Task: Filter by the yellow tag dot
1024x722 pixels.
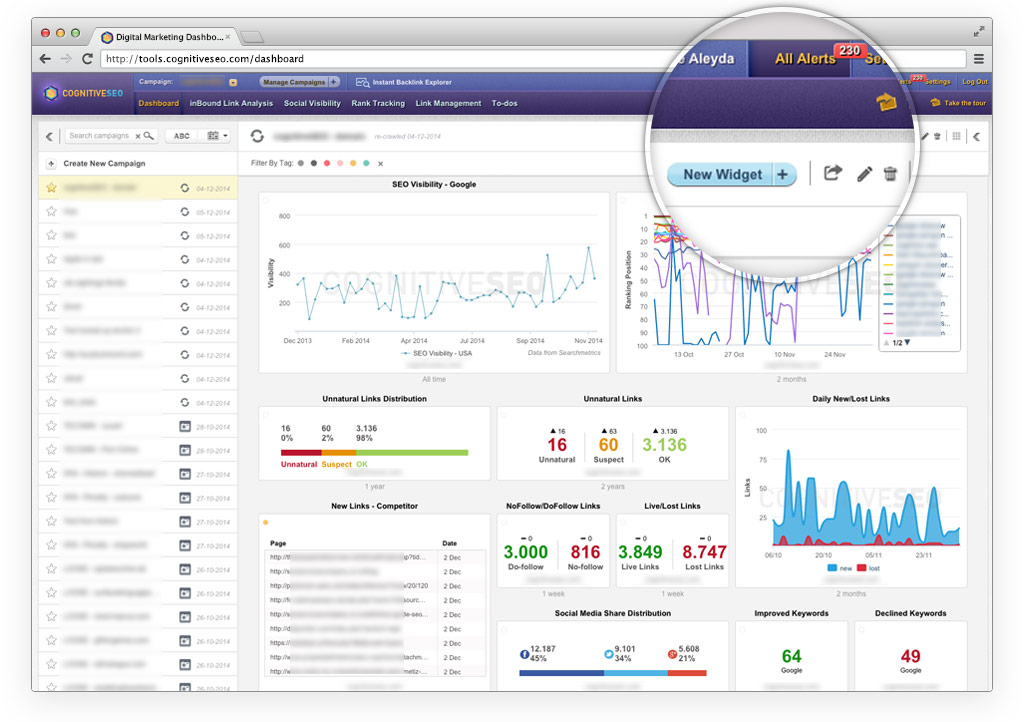Action: click(353, 163)
